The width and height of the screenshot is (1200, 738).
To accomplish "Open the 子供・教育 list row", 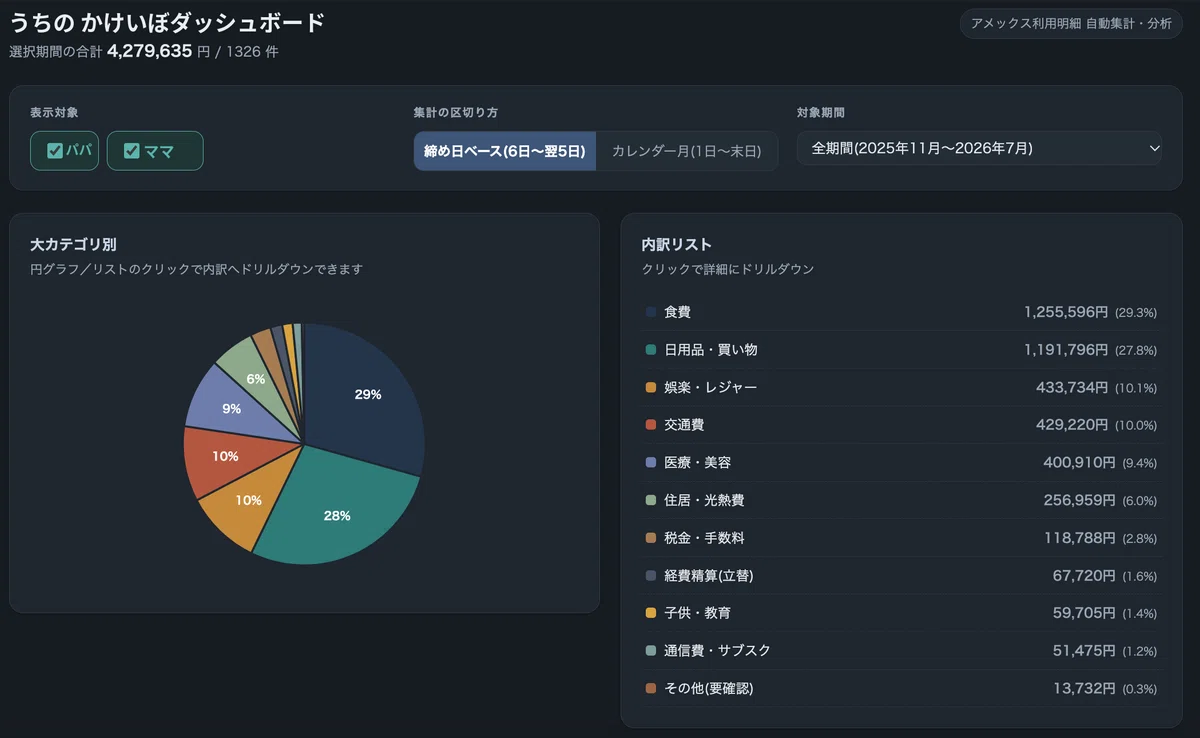I will [901, 613].
